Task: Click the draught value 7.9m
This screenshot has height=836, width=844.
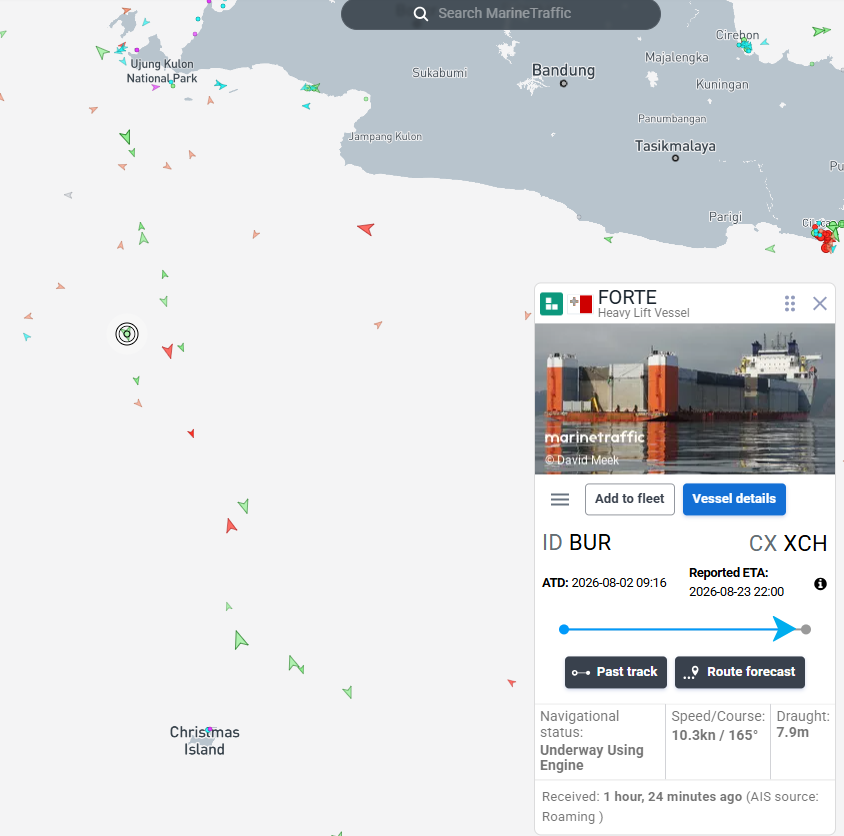Action: click(792, 733)
